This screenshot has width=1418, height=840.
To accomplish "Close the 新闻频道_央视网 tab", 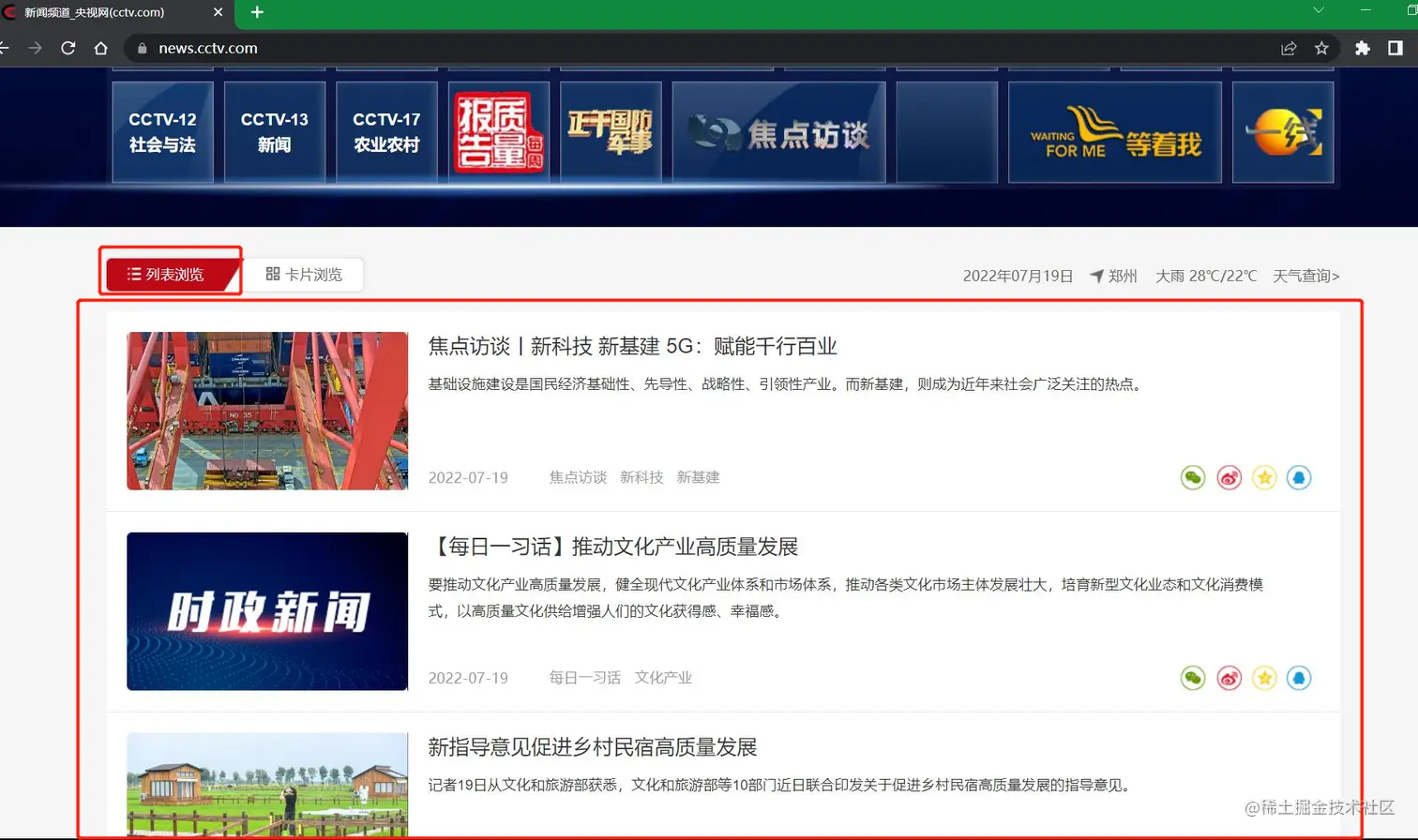I will click(219, 12).
